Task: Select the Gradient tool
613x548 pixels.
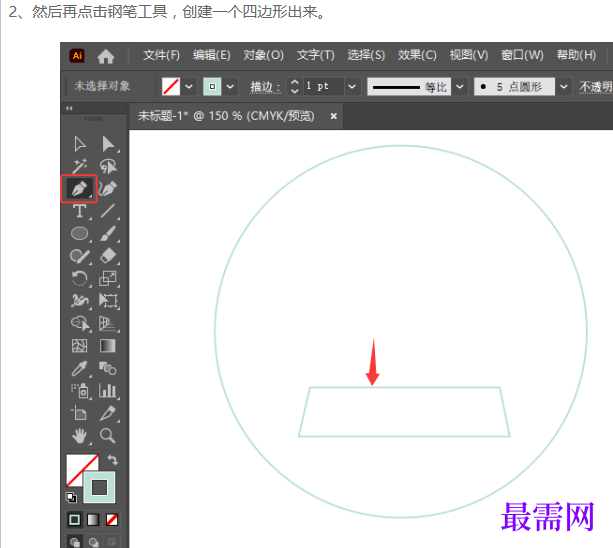Action: (108, 346)
